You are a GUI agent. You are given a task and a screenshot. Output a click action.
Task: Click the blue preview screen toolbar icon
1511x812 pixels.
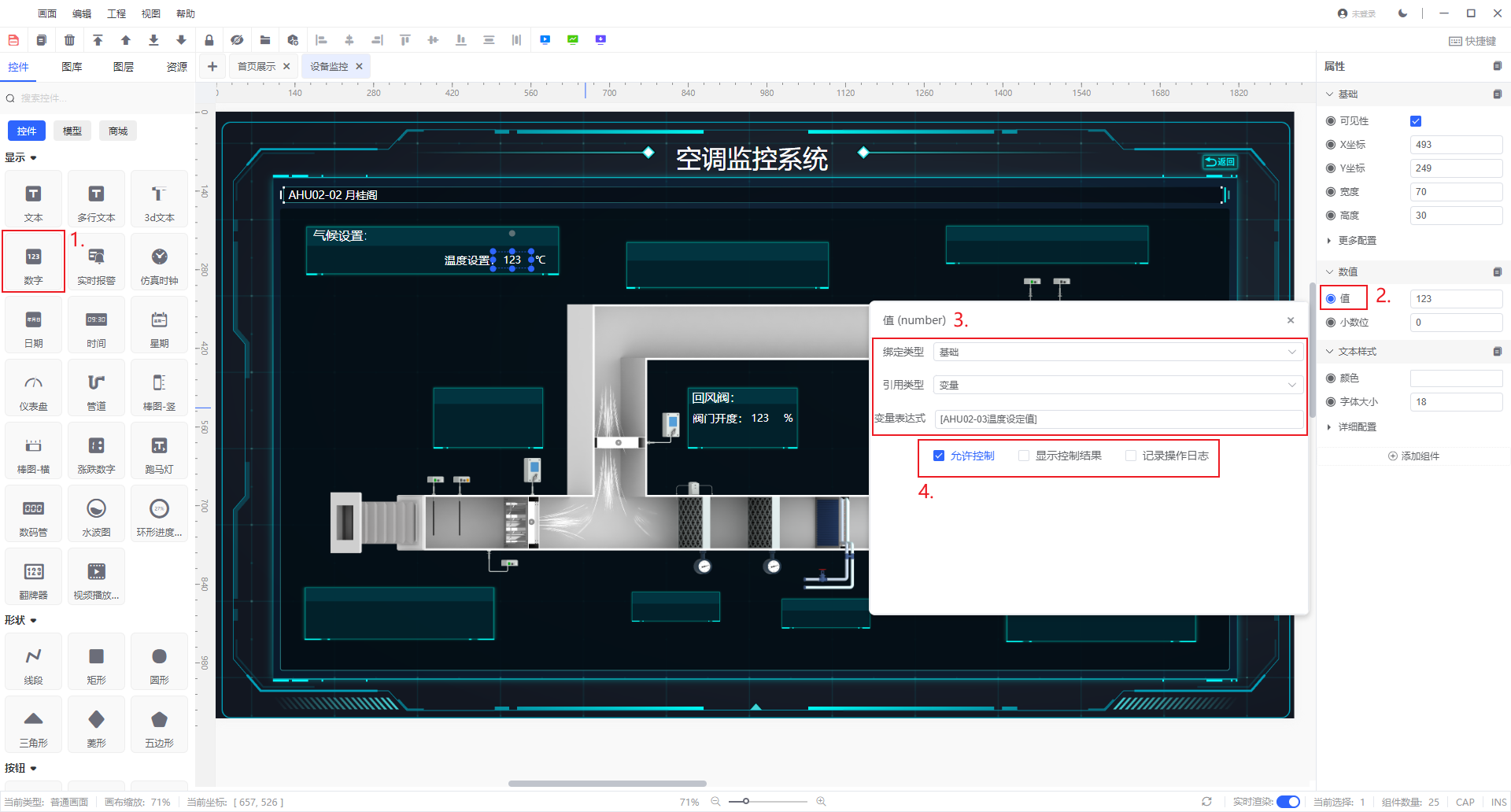coord(545,40)
